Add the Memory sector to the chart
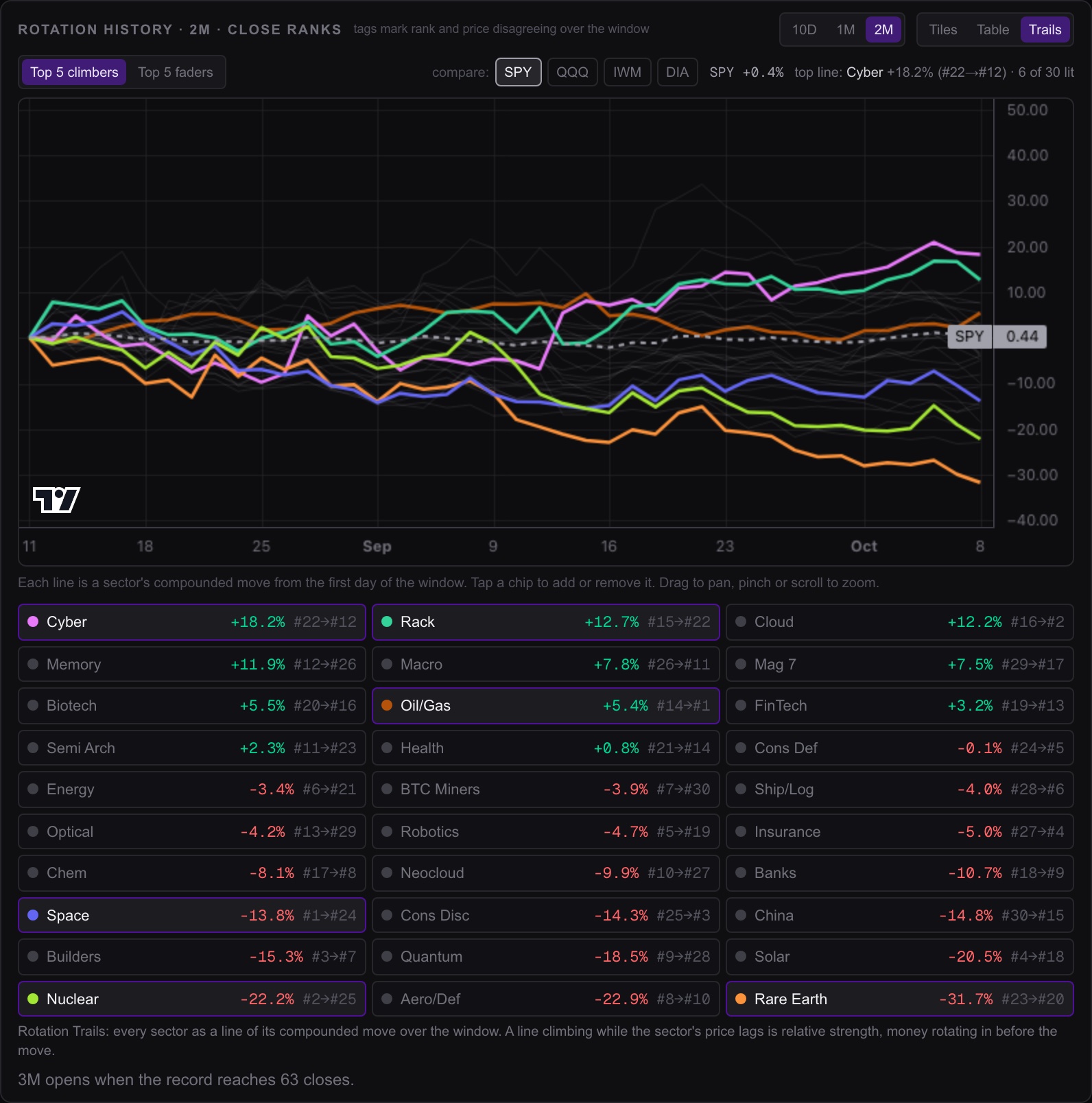This screenshot has width=1092, height=1103. pyautogui.click(x=192, y=664)
